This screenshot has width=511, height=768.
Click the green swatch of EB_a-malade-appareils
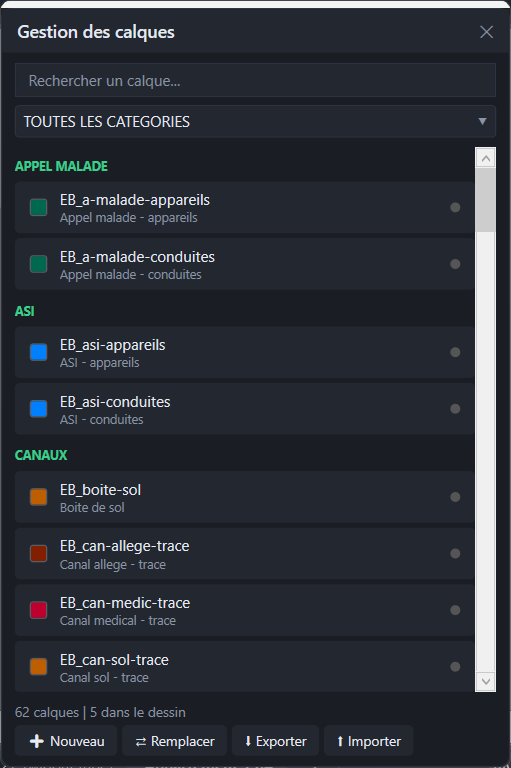38,207
